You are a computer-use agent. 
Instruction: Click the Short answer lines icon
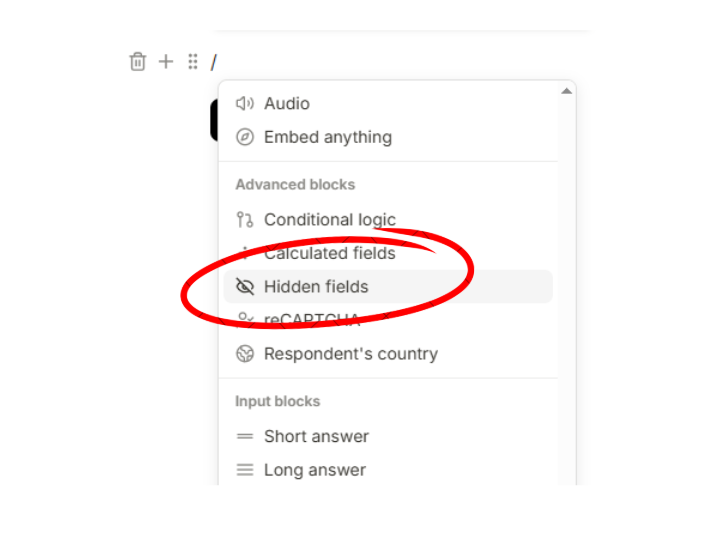(245, 437)
